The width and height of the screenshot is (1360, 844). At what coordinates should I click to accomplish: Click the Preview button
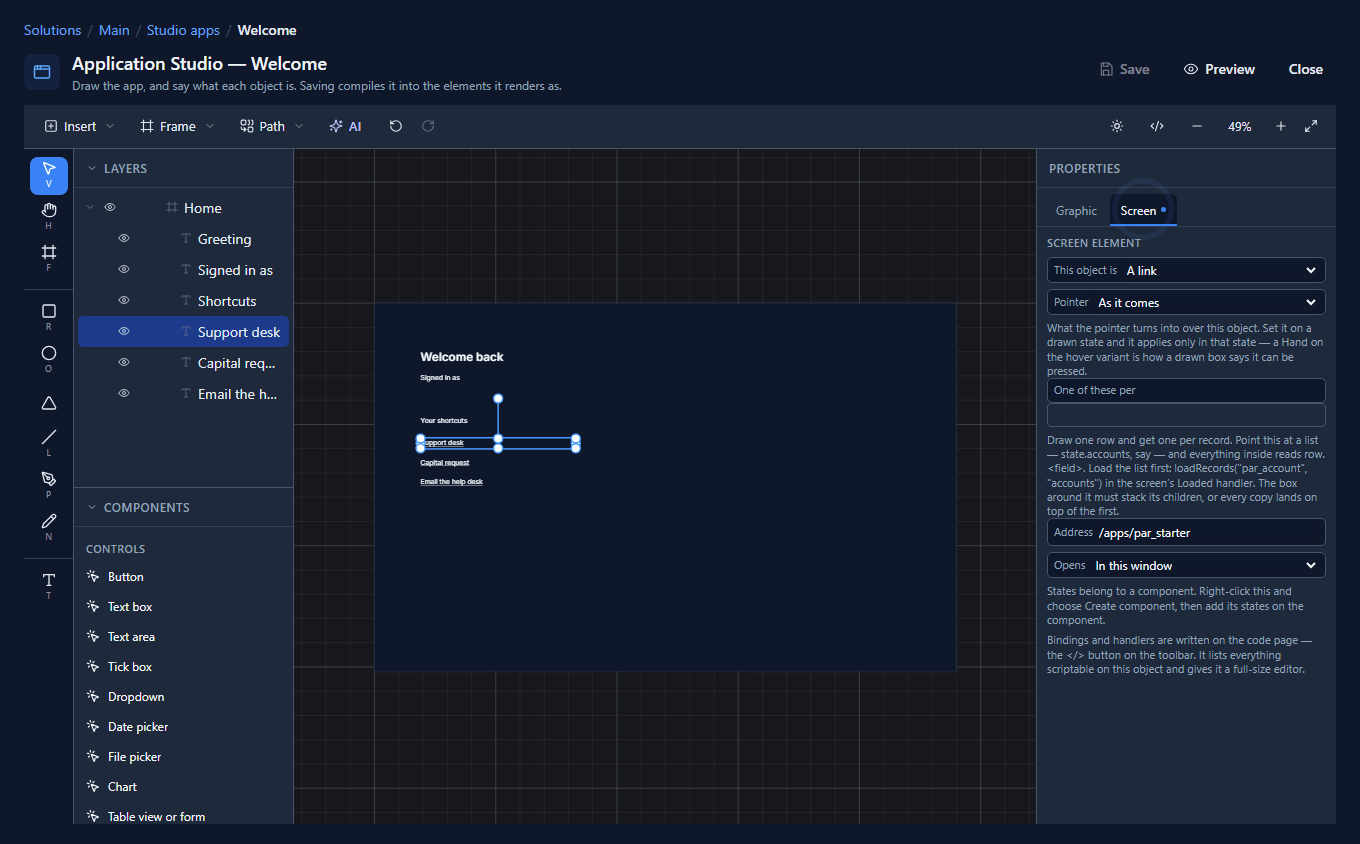[1219, 69]
